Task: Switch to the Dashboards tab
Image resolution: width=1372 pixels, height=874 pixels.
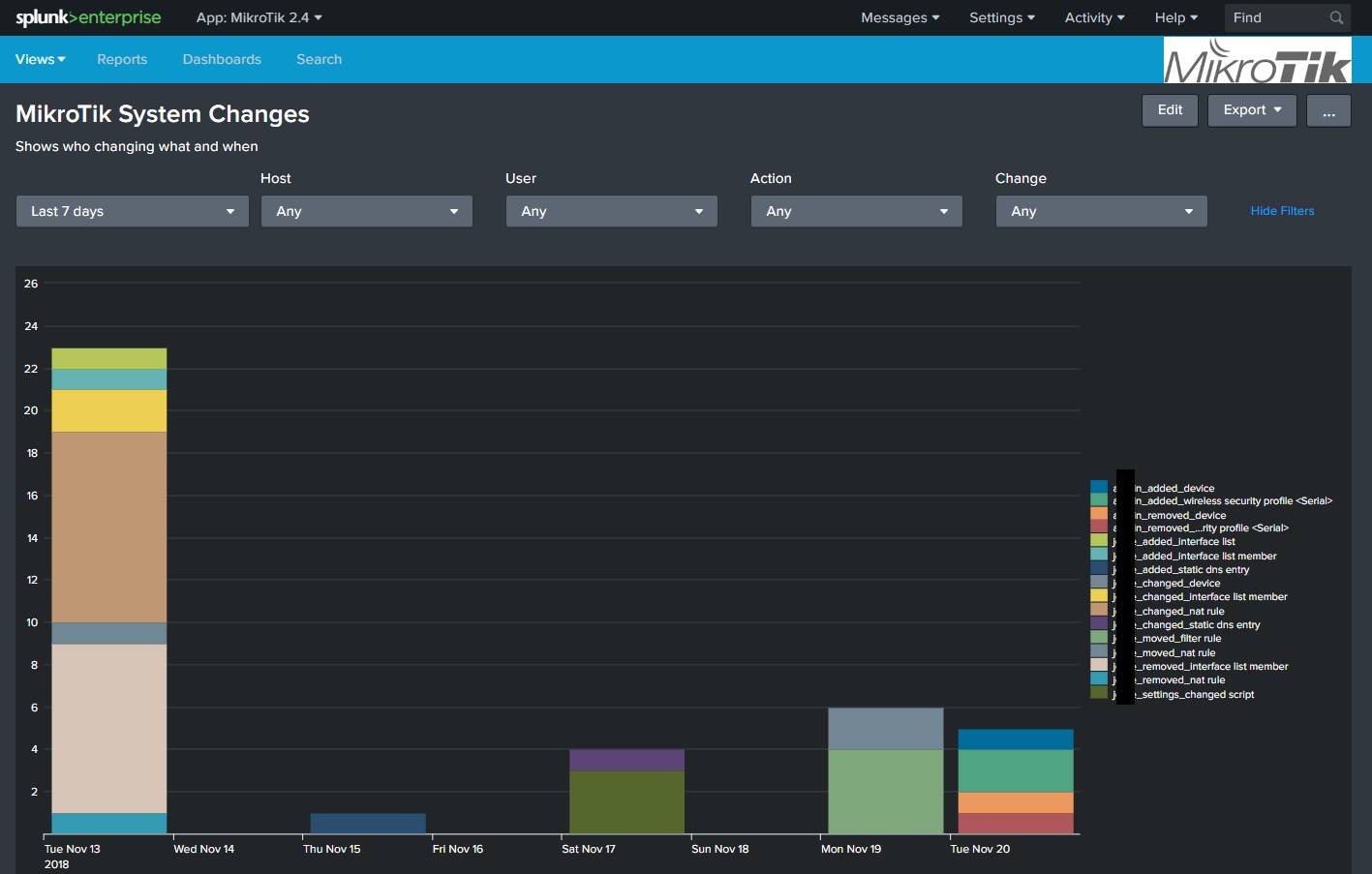Action: coord(222,59)
